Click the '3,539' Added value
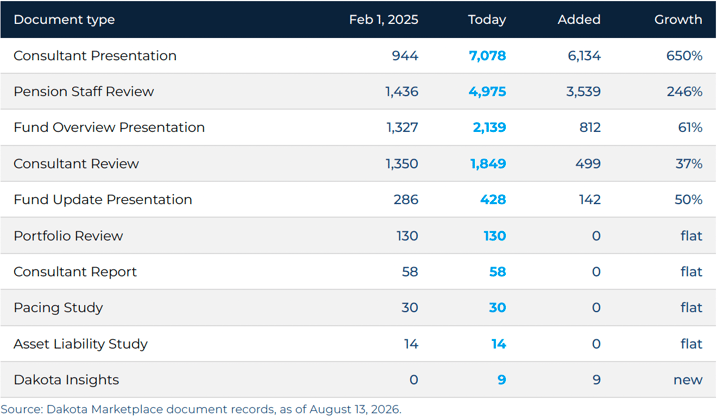The height and width of the screenshot is (418, 717). [x=583, y=91]
